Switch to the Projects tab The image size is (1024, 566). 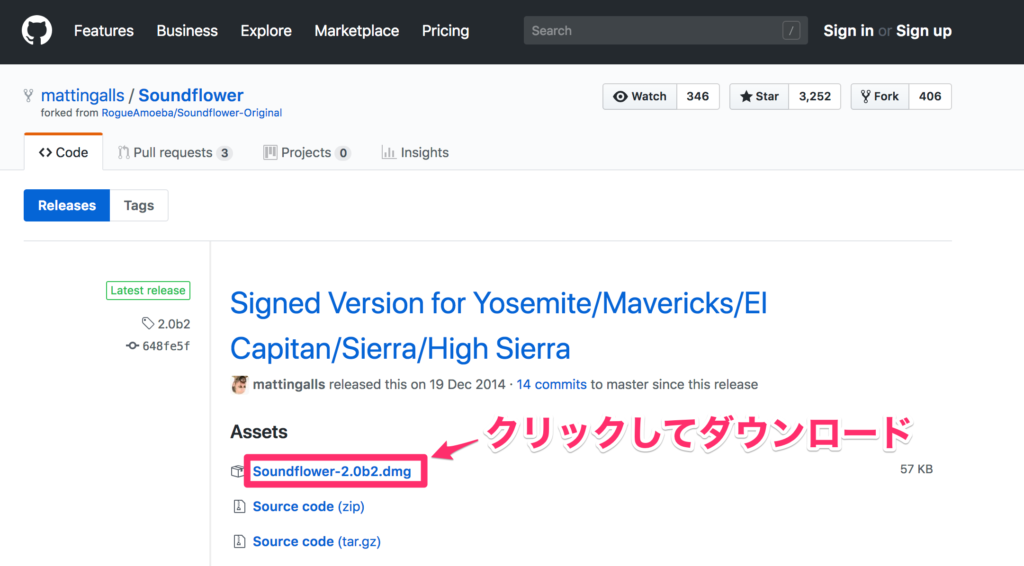(307, 153)
